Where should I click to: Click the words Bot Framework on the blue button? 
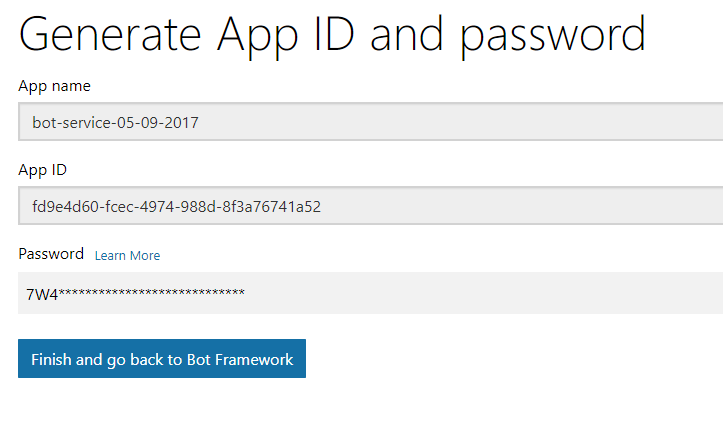[x=240, y=359]
